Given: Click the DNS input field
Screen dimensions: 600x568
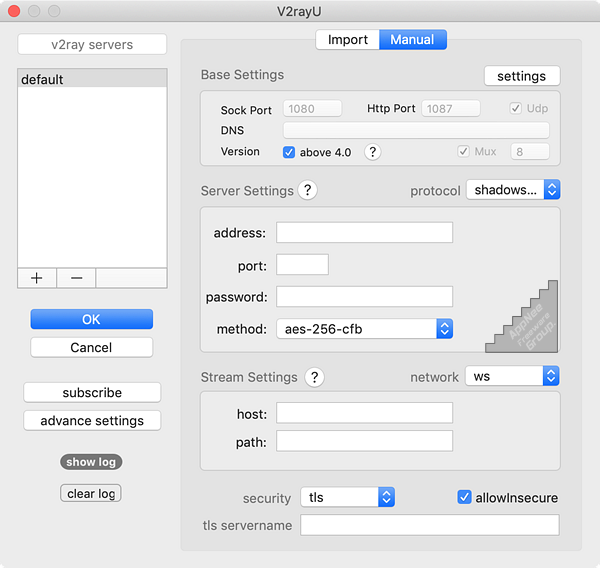Looking at the screenshot, I should [416, 130].
